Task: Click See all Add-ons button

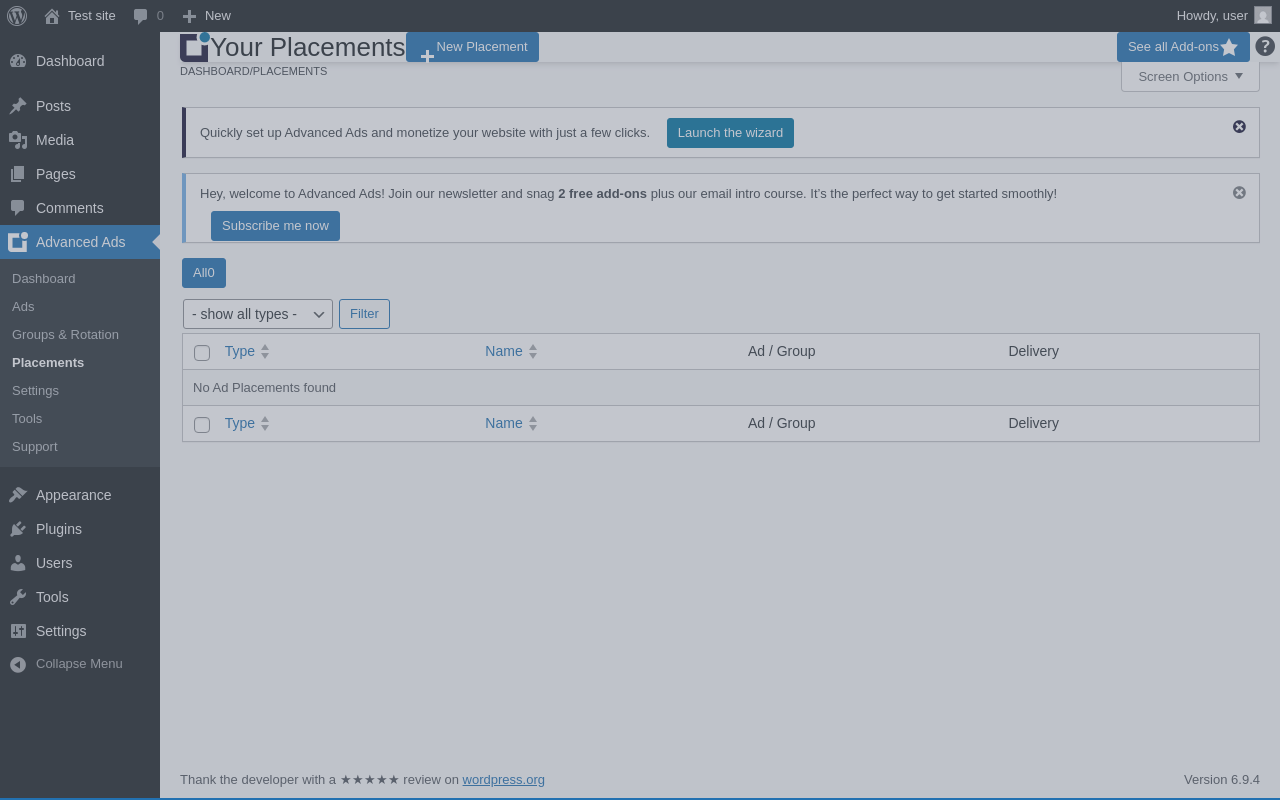Action: click(x=1183, y=47)
